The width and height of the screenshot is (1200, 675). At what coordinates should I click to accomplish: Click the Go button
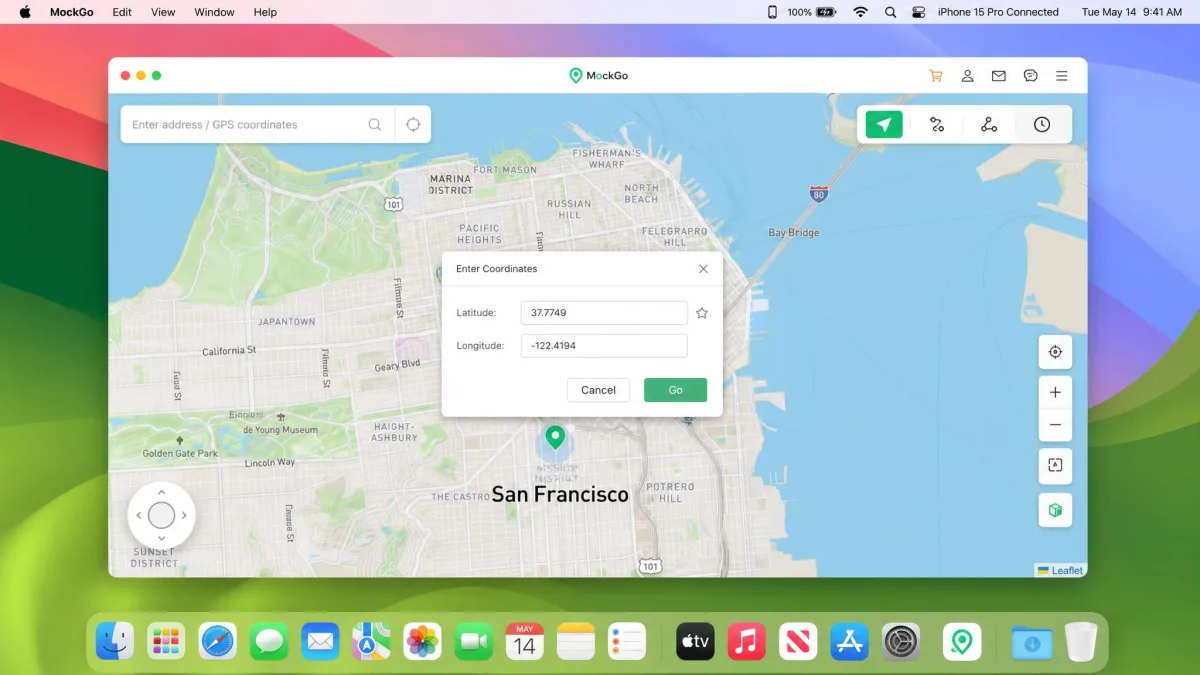tap(675, 390)
